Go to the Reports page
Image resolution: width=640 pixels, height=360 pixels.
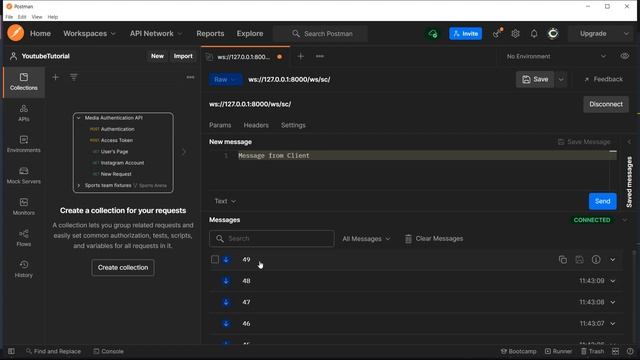[210, 33]
